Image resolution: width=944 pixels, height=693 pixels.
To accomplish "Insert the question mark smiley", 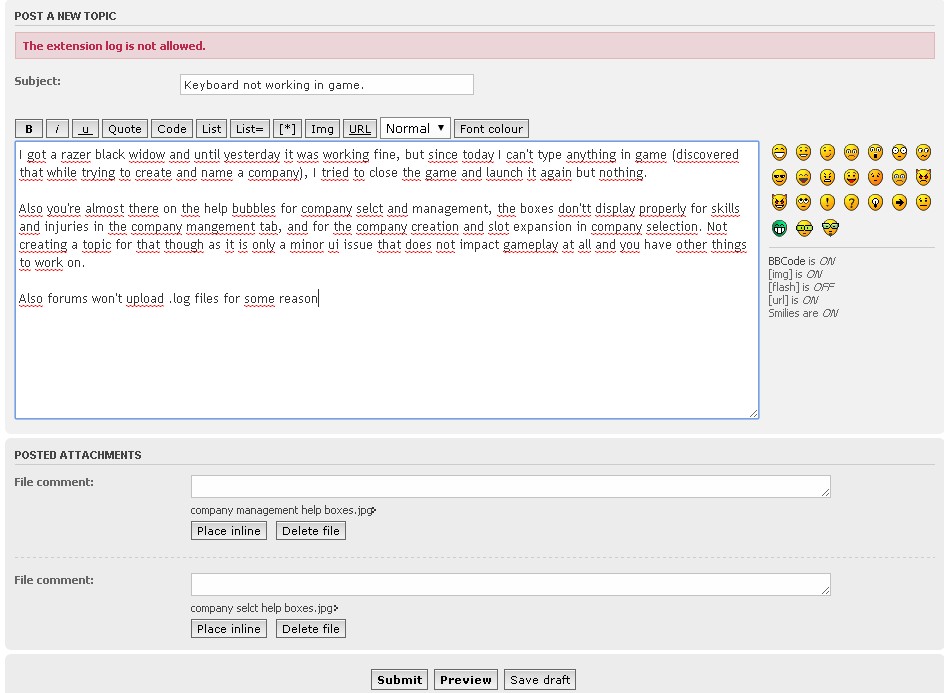I will (x=852, y=202).
